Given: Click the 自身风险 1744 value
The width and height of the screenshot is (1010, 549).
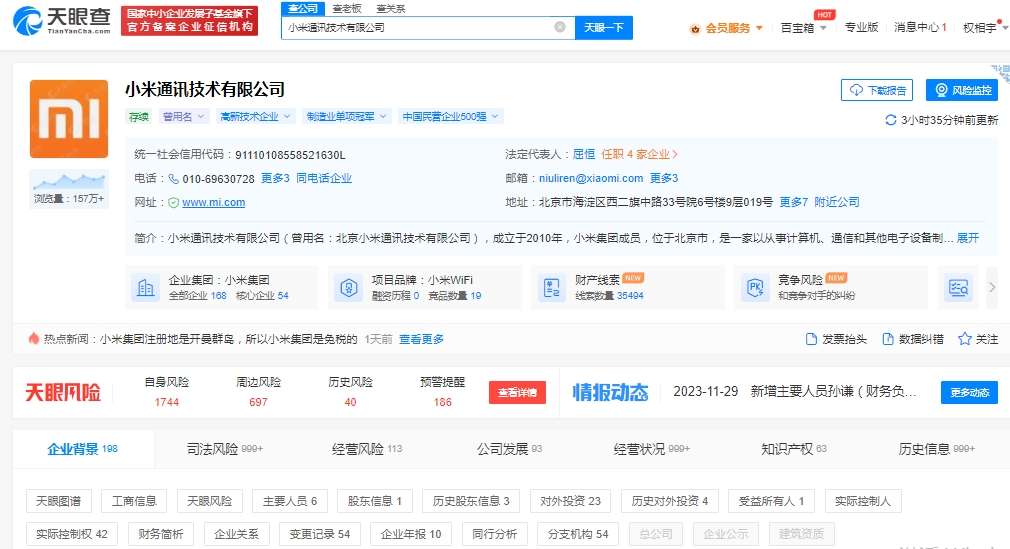Looking at the screenshot, I should pyautogui.click(x=166, y=402).
